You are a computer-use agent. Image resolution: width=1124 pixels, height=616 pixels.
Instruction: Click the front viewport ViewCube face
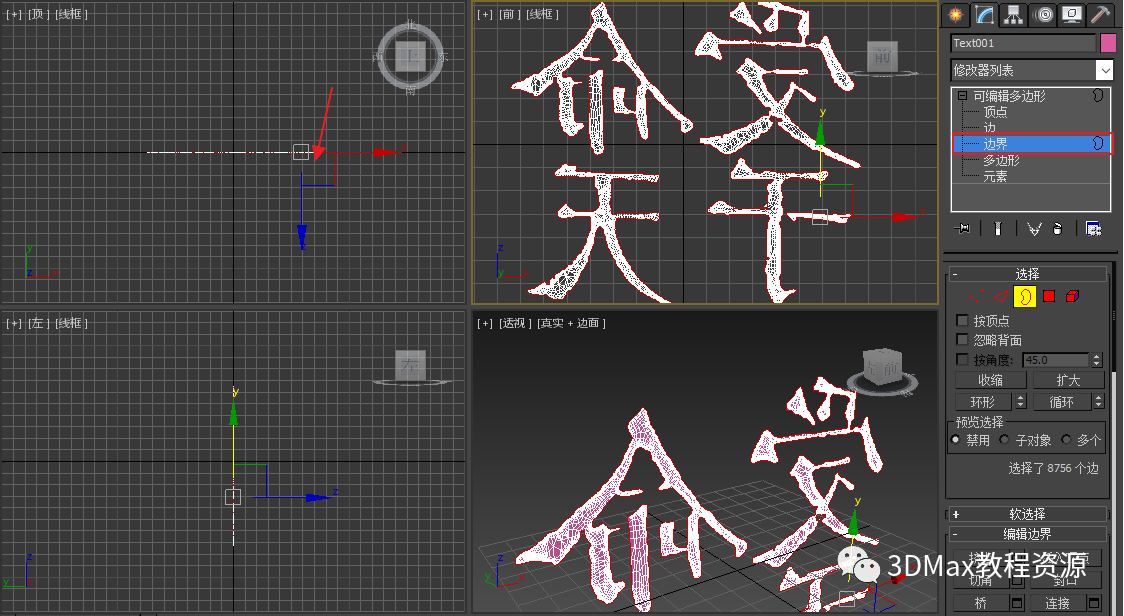click(882, 57)
